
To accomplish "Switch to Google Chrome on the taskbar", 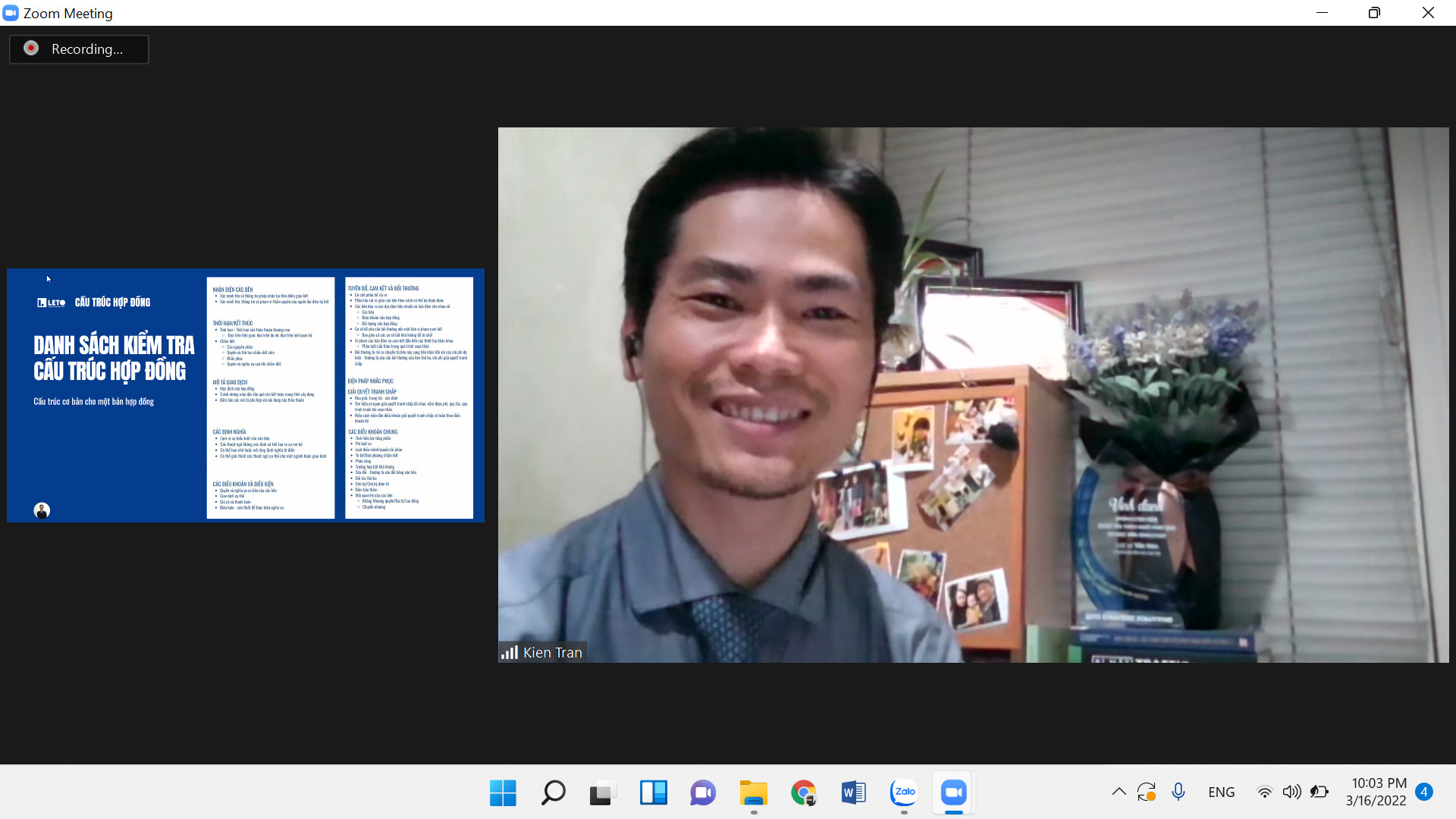I will (804, 793).
